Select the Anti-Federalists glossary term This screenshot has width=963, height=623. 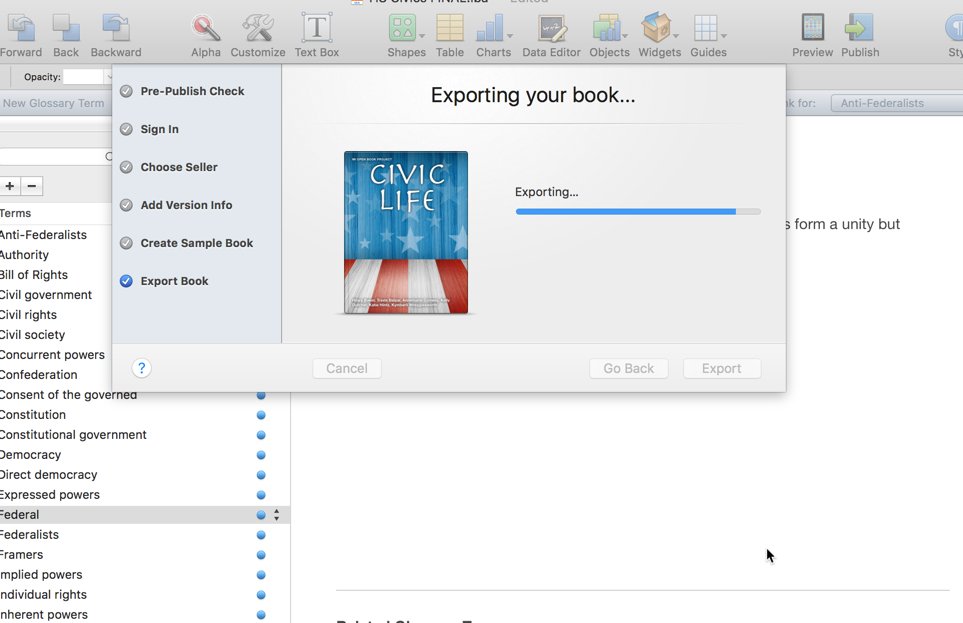point(43,235)
